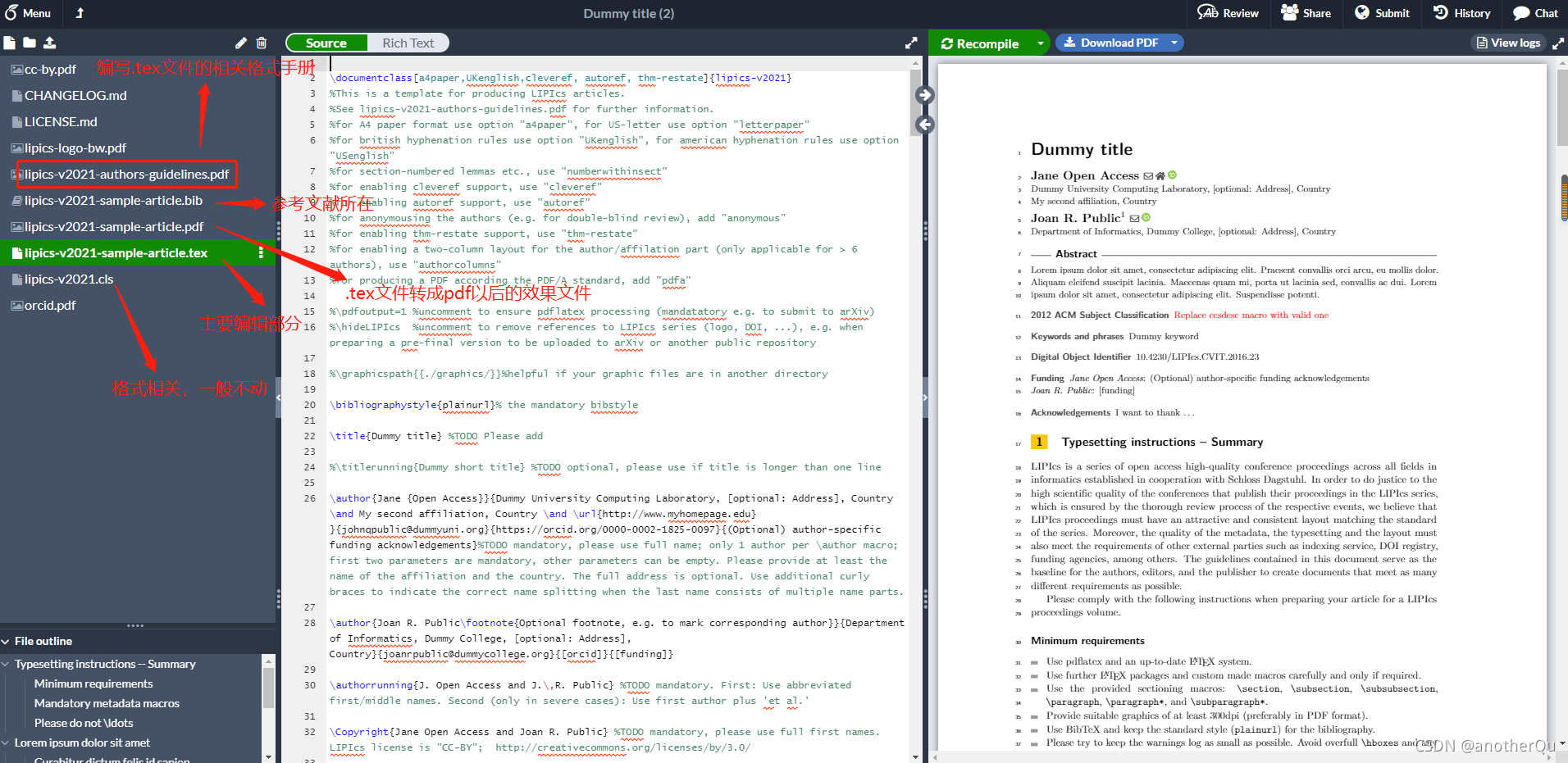The width and height of the screenshot is (1568, 763).
Task: Download the compiled PDF
Action: click(x=1110, y=43)
